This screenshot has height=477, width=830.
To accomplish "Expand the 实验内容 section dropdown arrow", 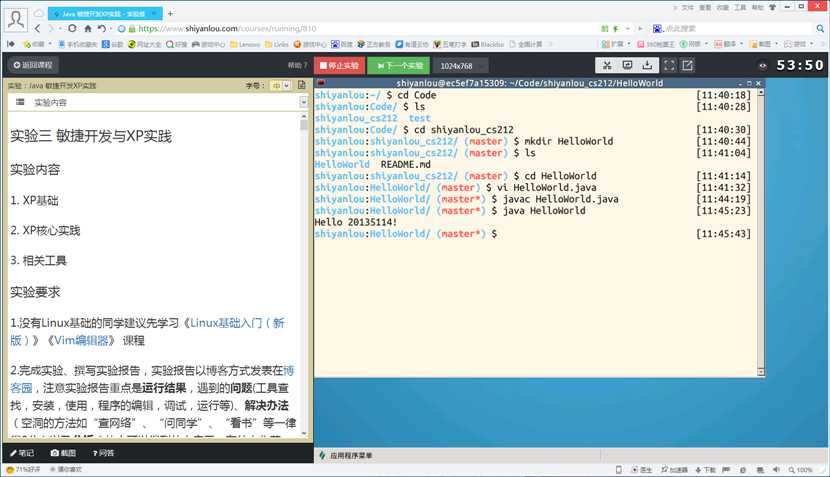I will click(x=303, y=102).
